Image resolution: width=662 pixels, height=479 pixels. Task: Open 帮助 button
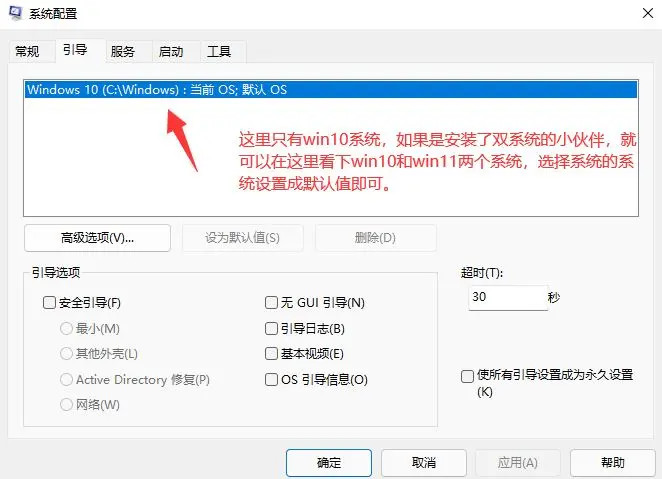(613, 463)
